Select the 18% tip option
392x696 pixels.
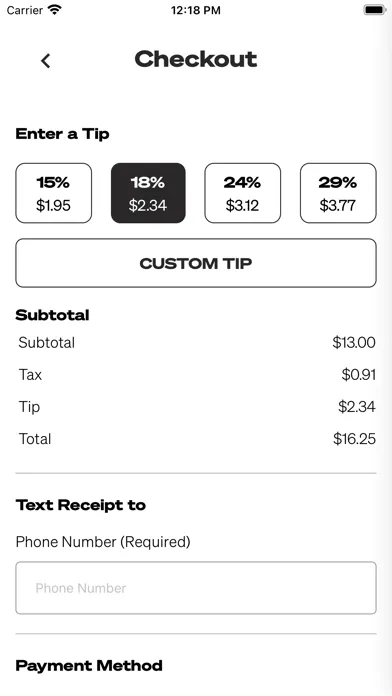point(148,193)
